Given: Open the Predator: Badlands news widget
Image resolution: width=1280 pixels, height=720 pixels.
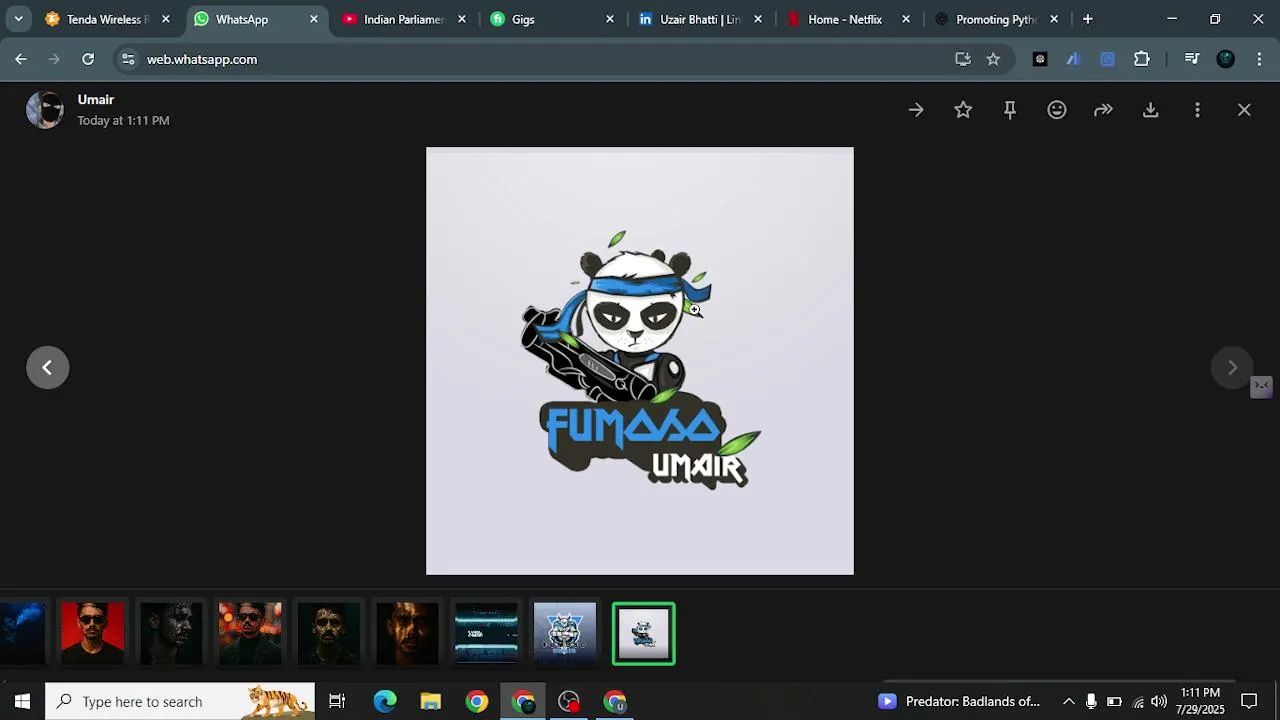Looking at the screenshot, I should (960, 701).
